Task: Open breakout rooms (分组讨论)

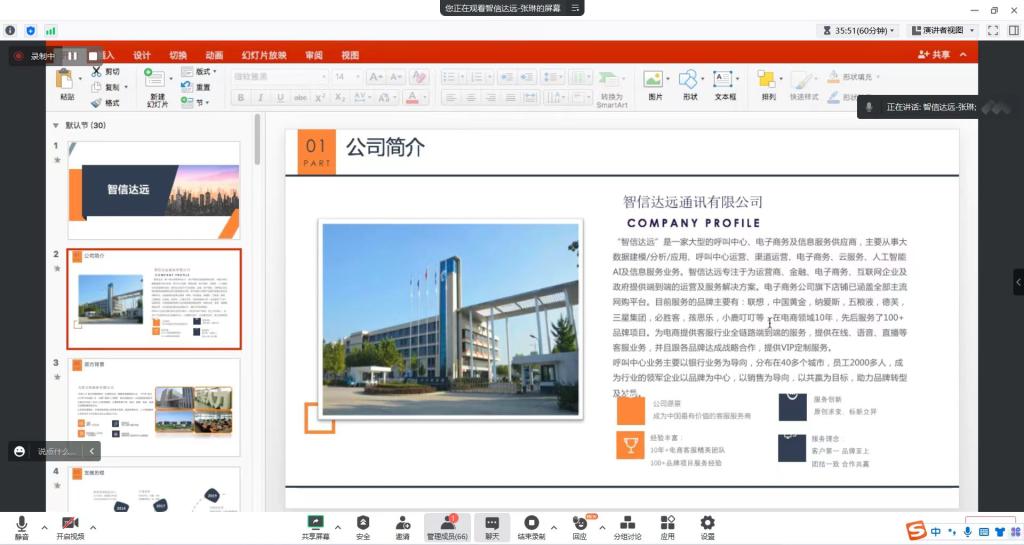Action: tap(627, 527)
